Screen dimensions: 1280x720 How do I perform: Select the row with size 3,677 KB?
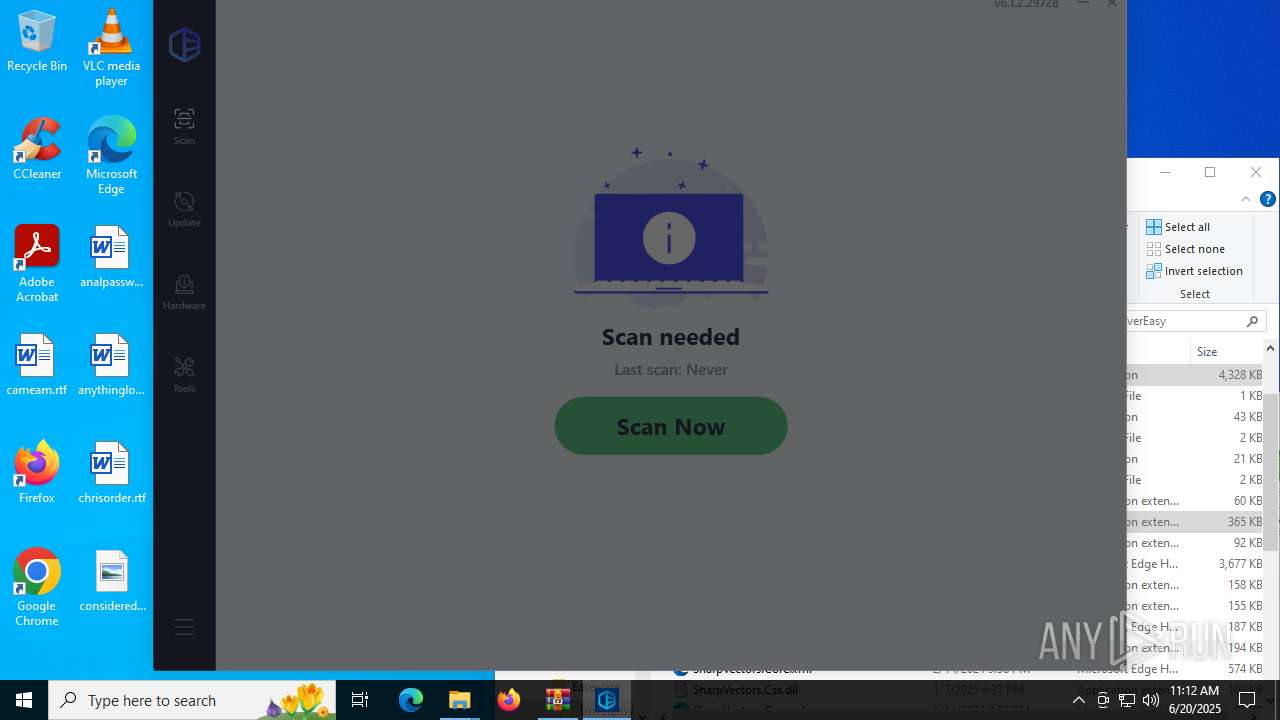[x=1195, y=564]
